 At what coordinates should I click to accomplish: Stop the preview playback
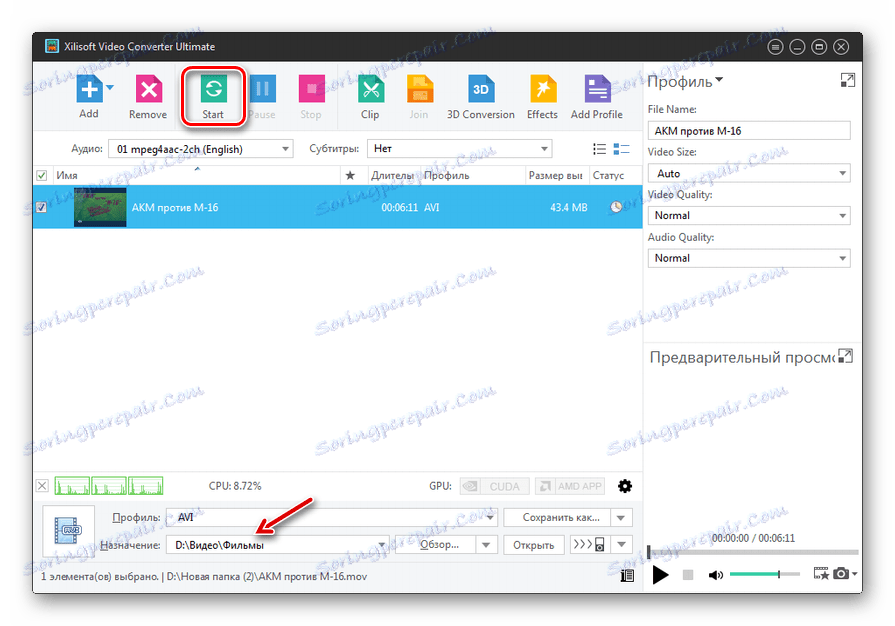point(688,575)
